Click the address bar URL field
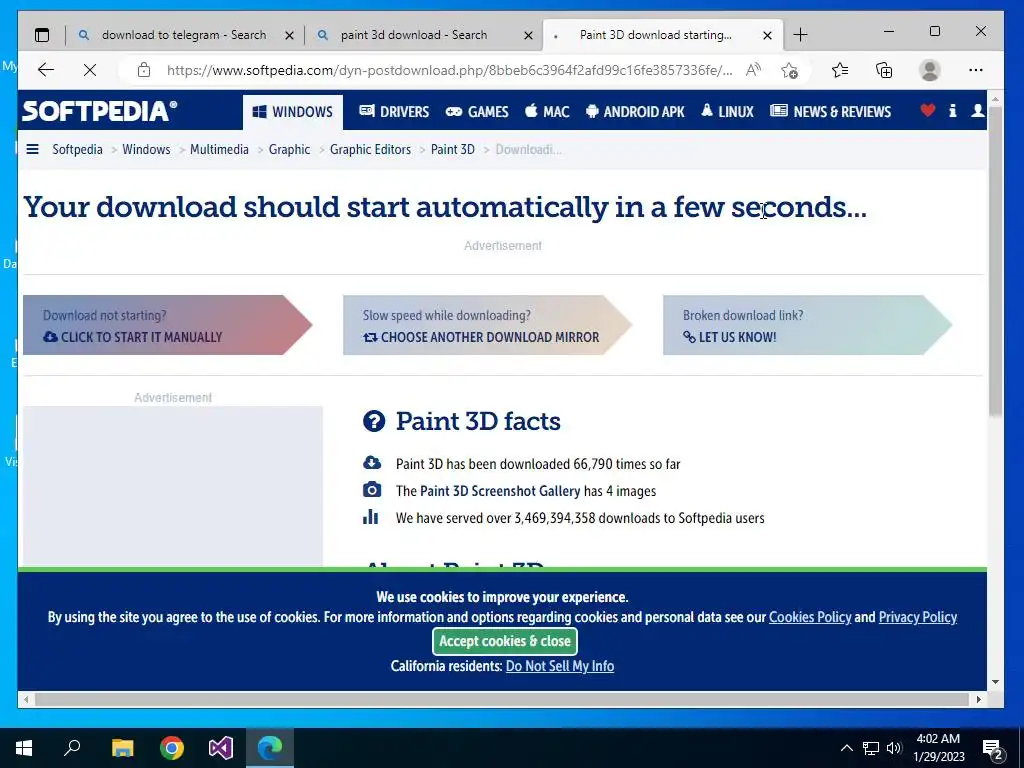Viewport: 1024px width, 768px height. point(449,70)
